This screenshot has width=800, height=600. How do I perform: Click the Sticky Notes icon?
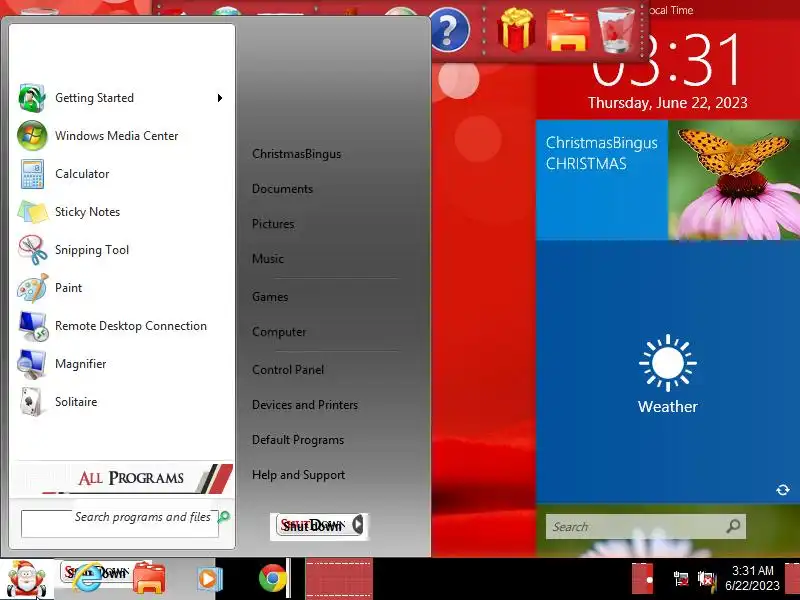(x=32, y=212)
